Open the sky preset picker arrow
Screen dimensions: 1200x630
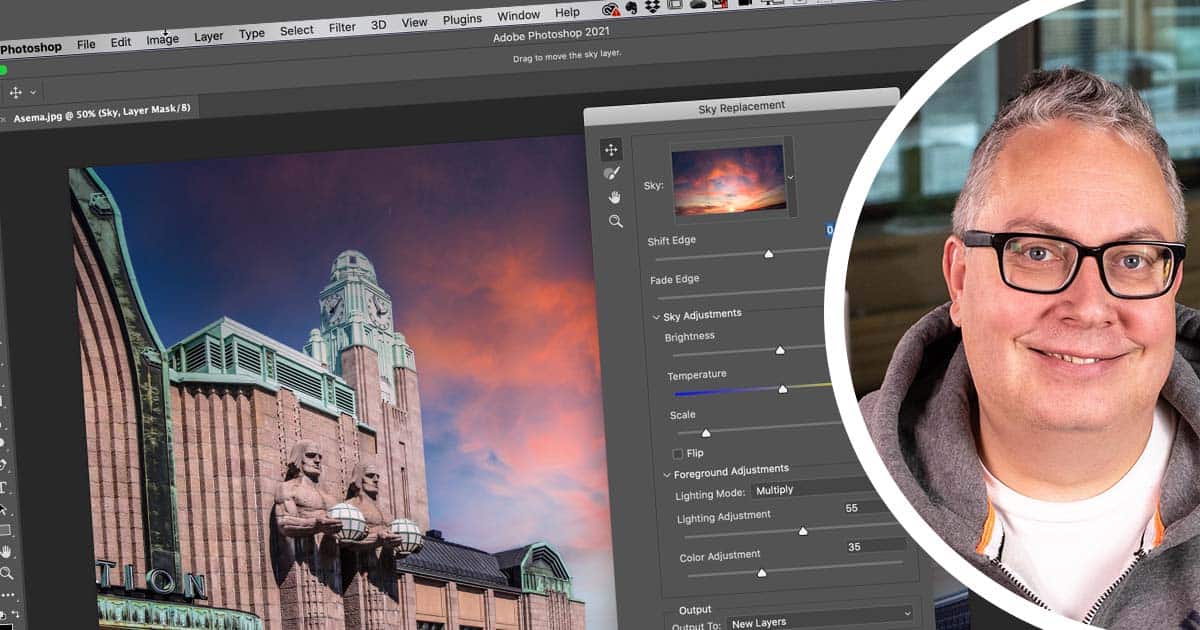pos(791,177)
